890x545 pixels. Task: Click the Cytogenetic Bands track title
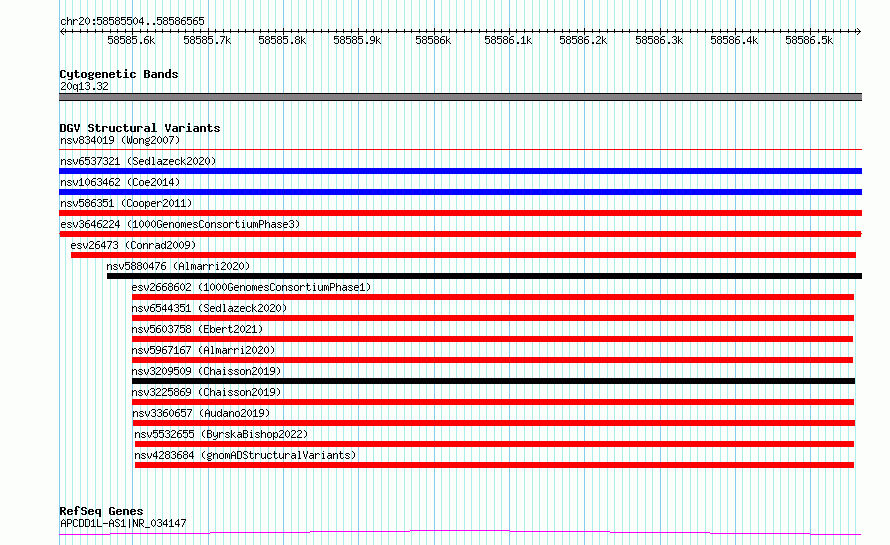[119, 74]
